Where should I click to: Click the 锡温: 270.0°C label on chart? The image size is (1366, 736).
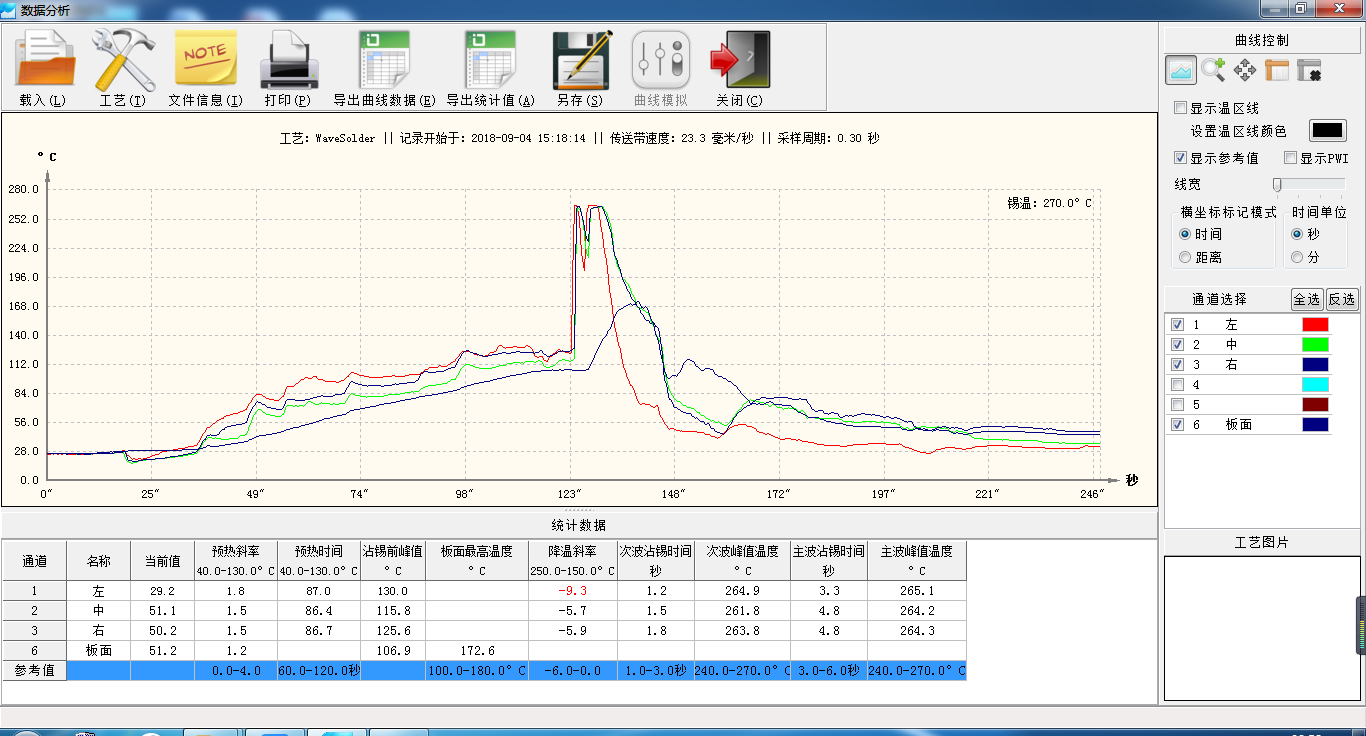tap(1049, 203)
